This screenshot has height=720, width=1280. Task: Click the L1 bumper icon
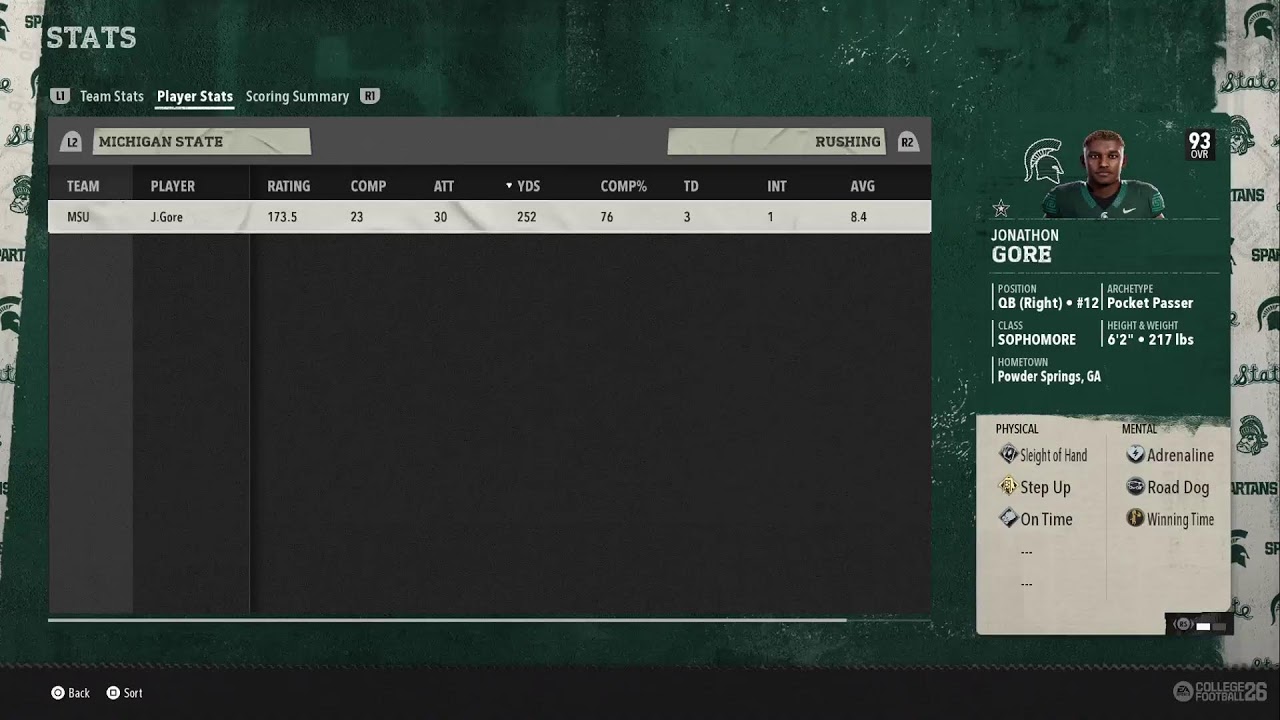(60, 96)
